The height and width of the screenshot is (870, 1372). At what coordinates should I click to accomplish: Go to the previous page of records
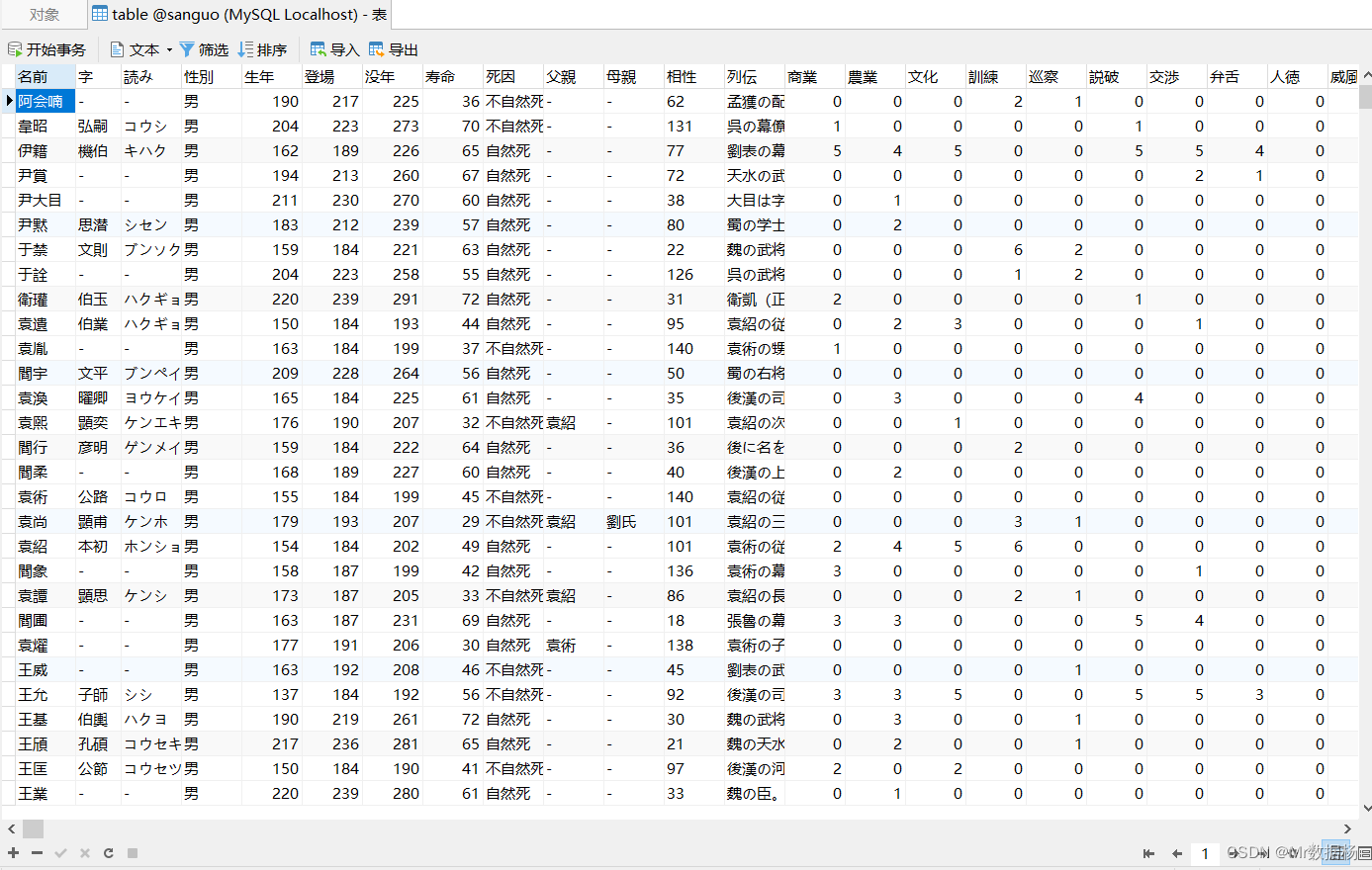[x=1176, y=853]
